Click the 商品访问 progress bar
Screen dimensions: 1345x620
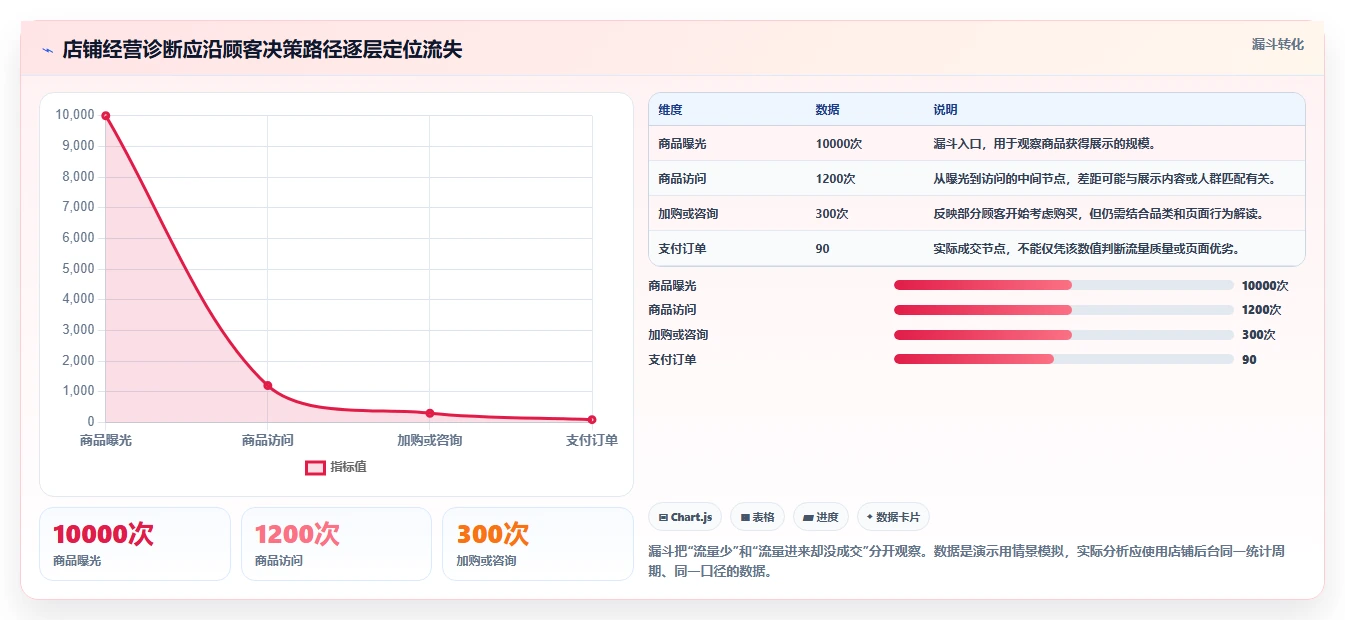pos(1063,310)
